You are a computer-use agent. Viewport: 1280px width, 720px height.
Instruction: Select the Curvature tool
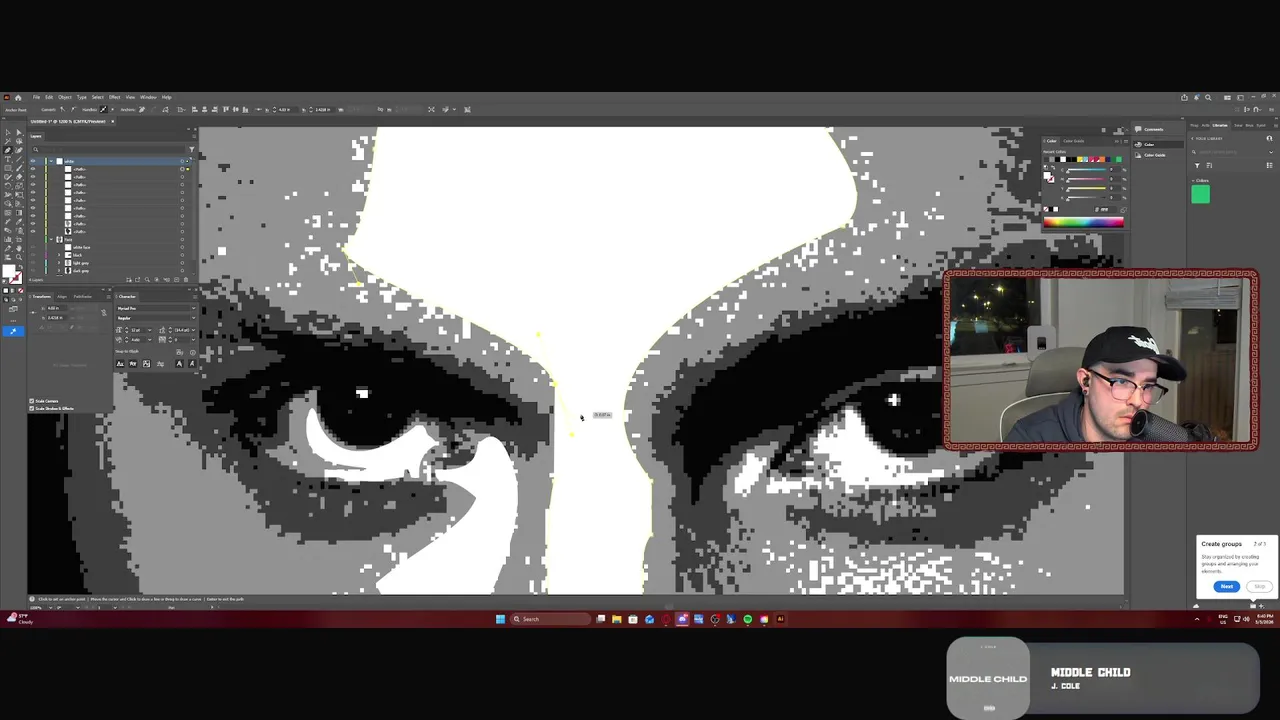(x=19, y=150)
